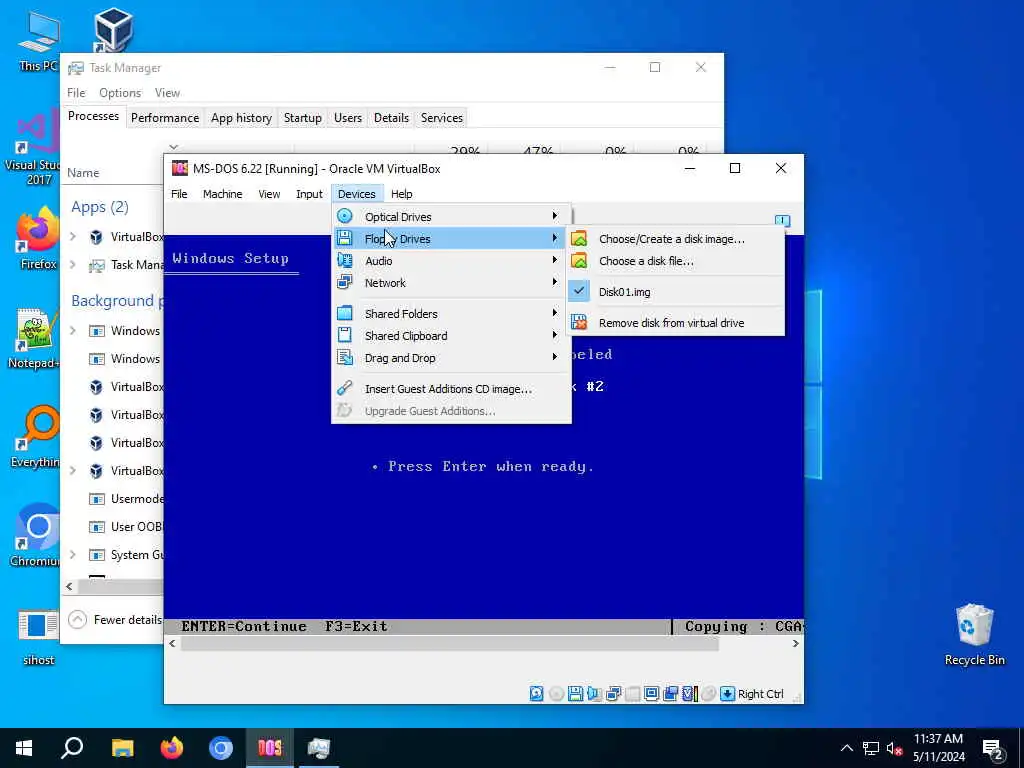Open the Visual Studio 2017 desktop shortcut

click(x=37, y=149)
